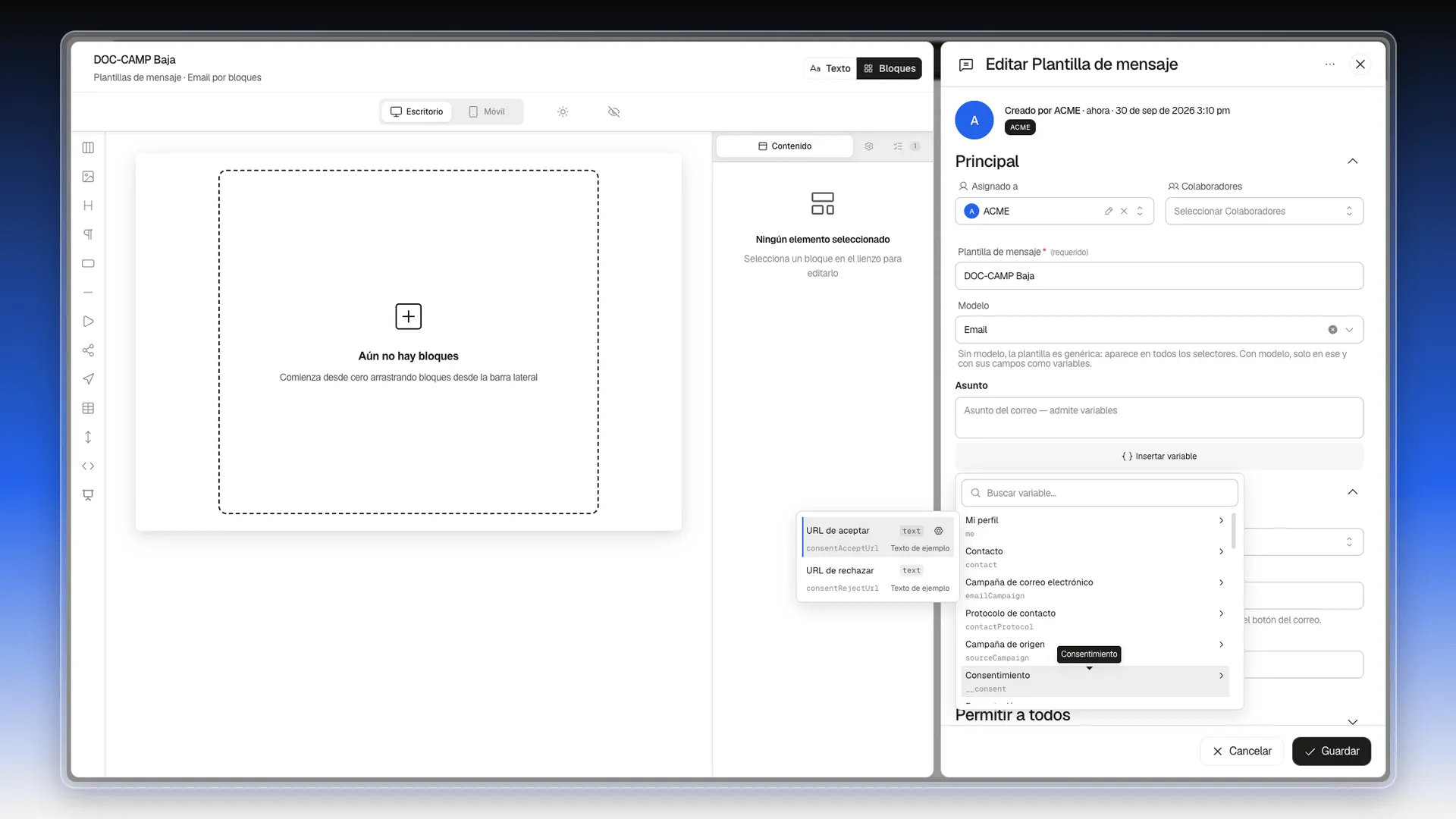Expand Campaña de correo electrónico variables
1456x819 pixels.
pos(1096,588)
